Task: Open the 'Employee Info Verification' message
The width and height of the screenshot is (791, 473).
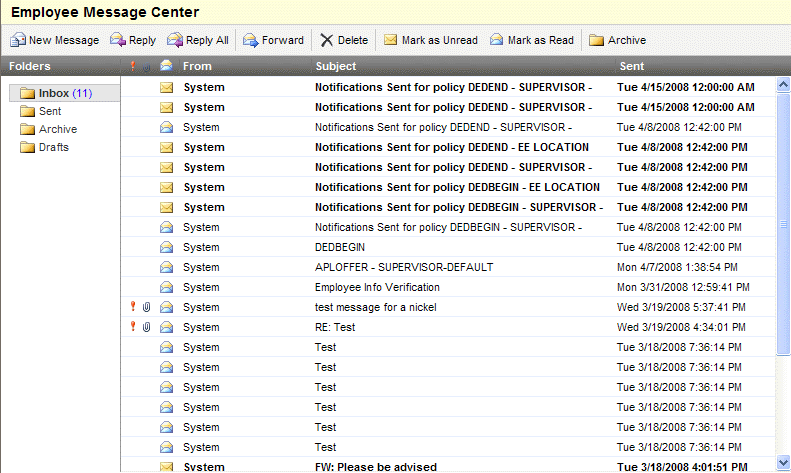Action: tap(376, 287)
